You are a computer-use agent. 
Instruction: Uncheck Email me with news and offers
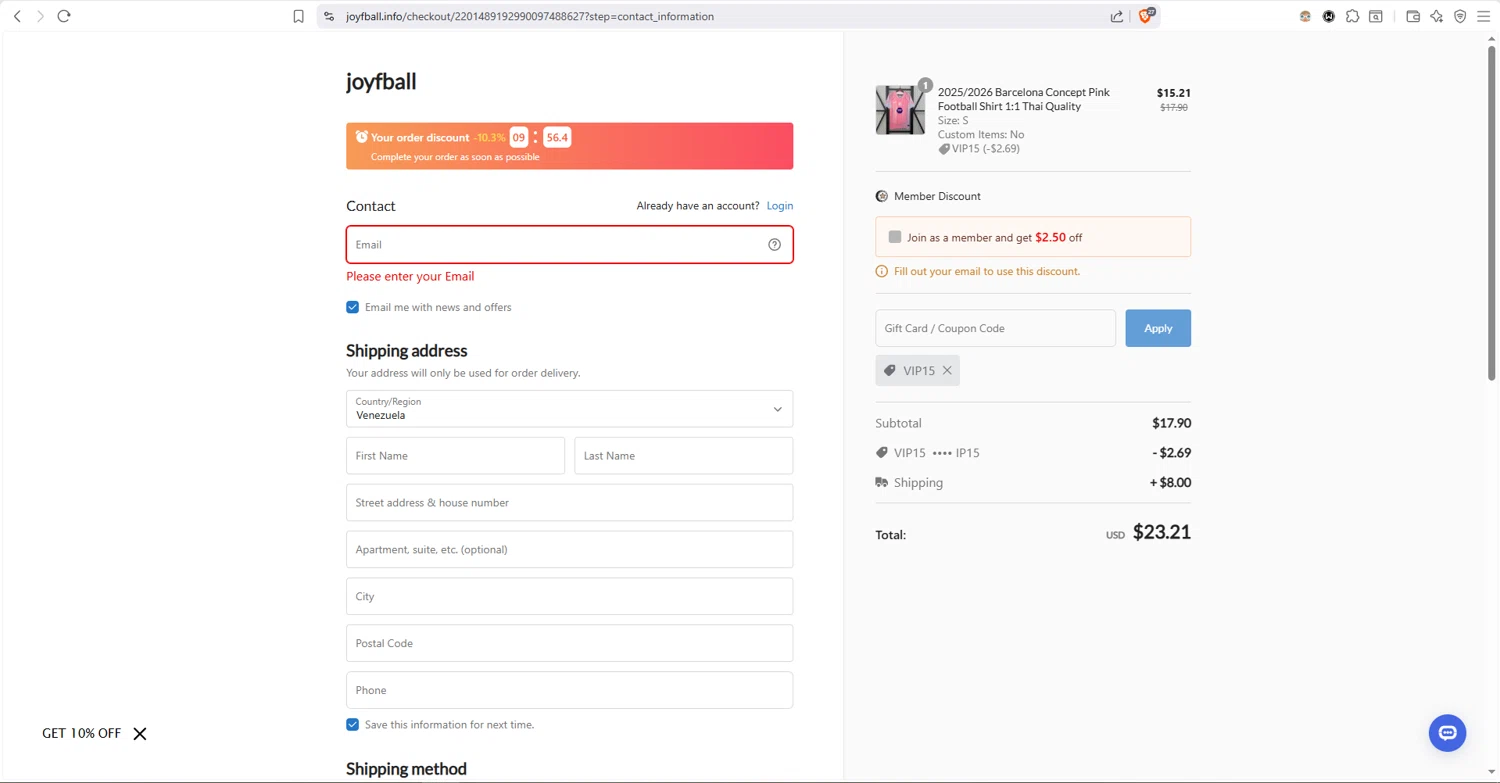click(352, 307)
